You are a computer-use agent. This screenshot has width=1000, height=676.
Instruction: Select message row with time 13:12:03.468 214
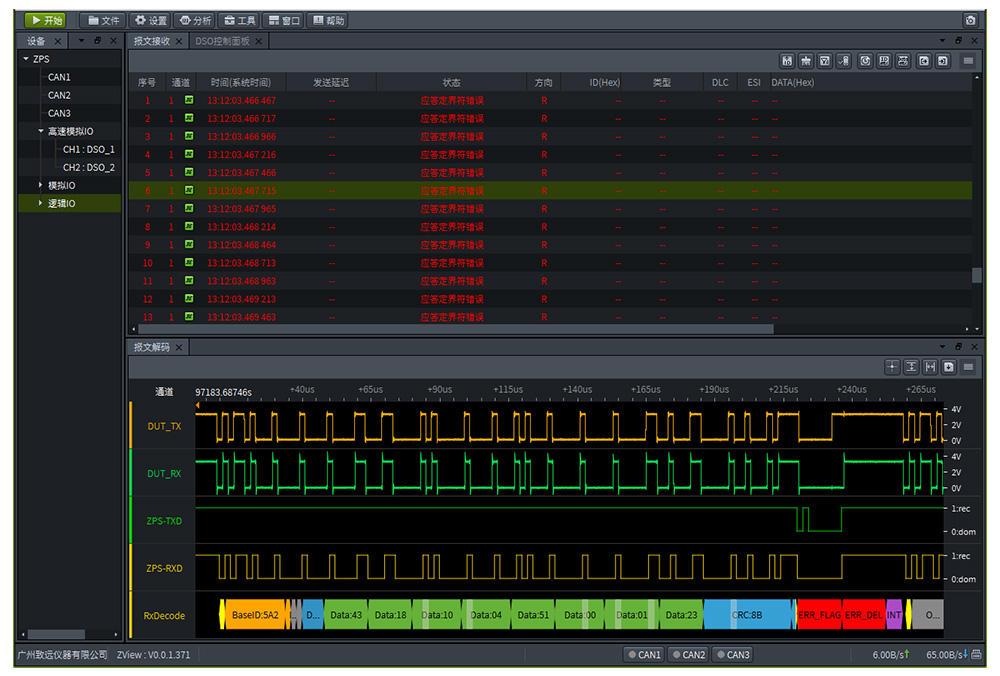point(550,226)
